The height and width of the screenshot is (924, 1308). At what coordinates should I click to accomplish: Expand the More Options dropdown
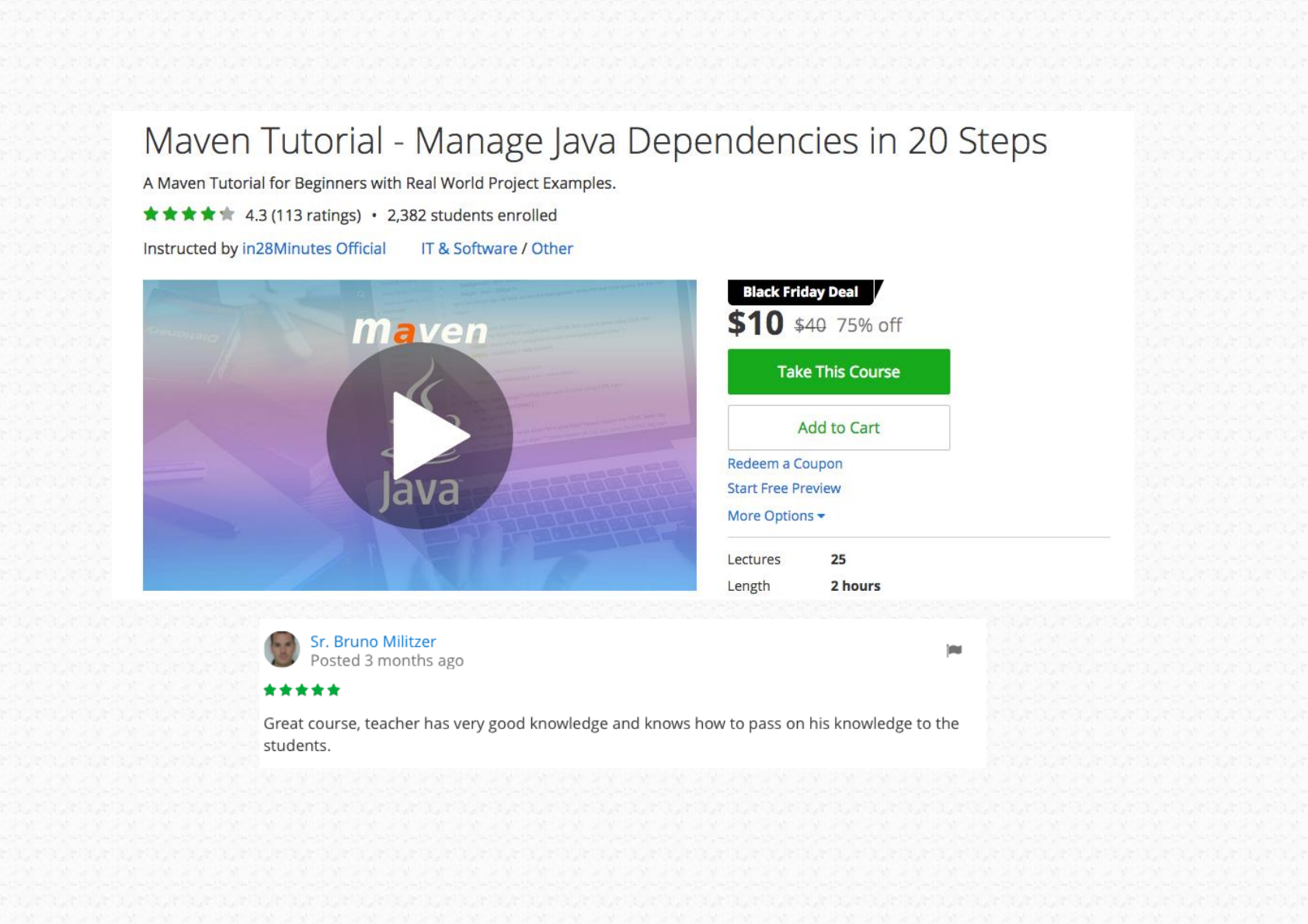(776, 516)
